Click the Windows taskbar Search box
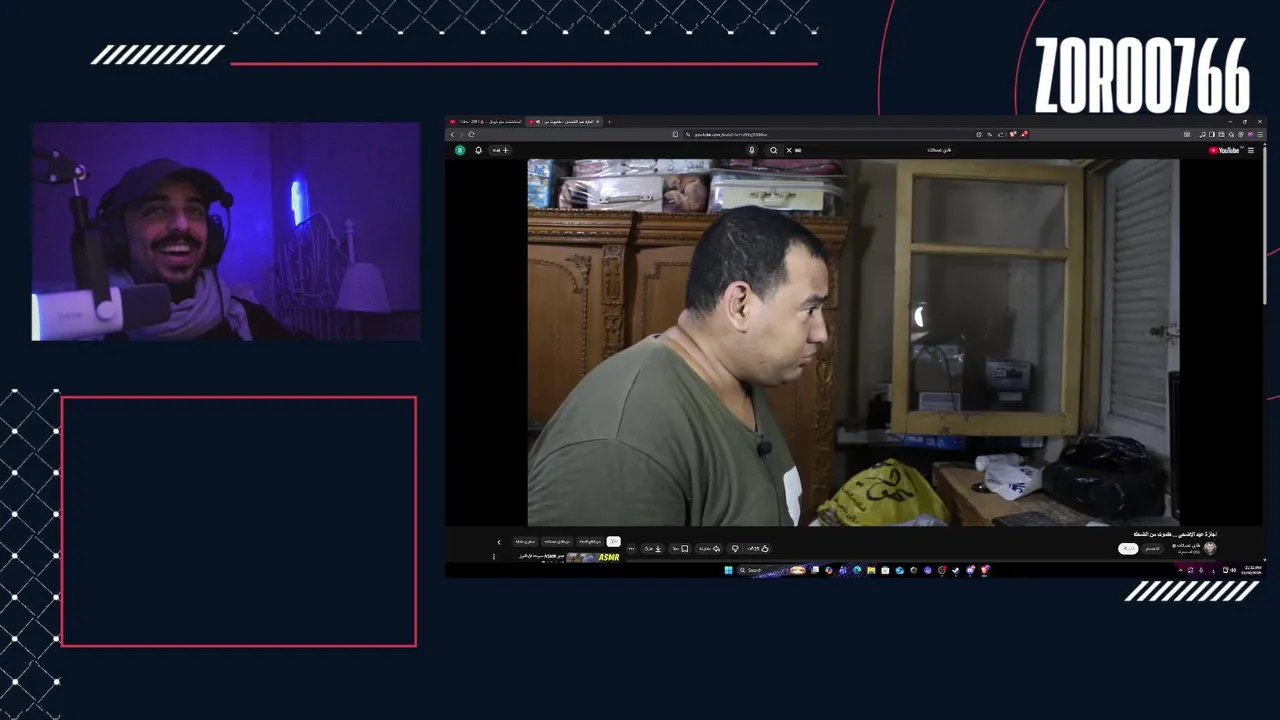The width and height of the screenshot is (1280, 720). tap(771, 570)
